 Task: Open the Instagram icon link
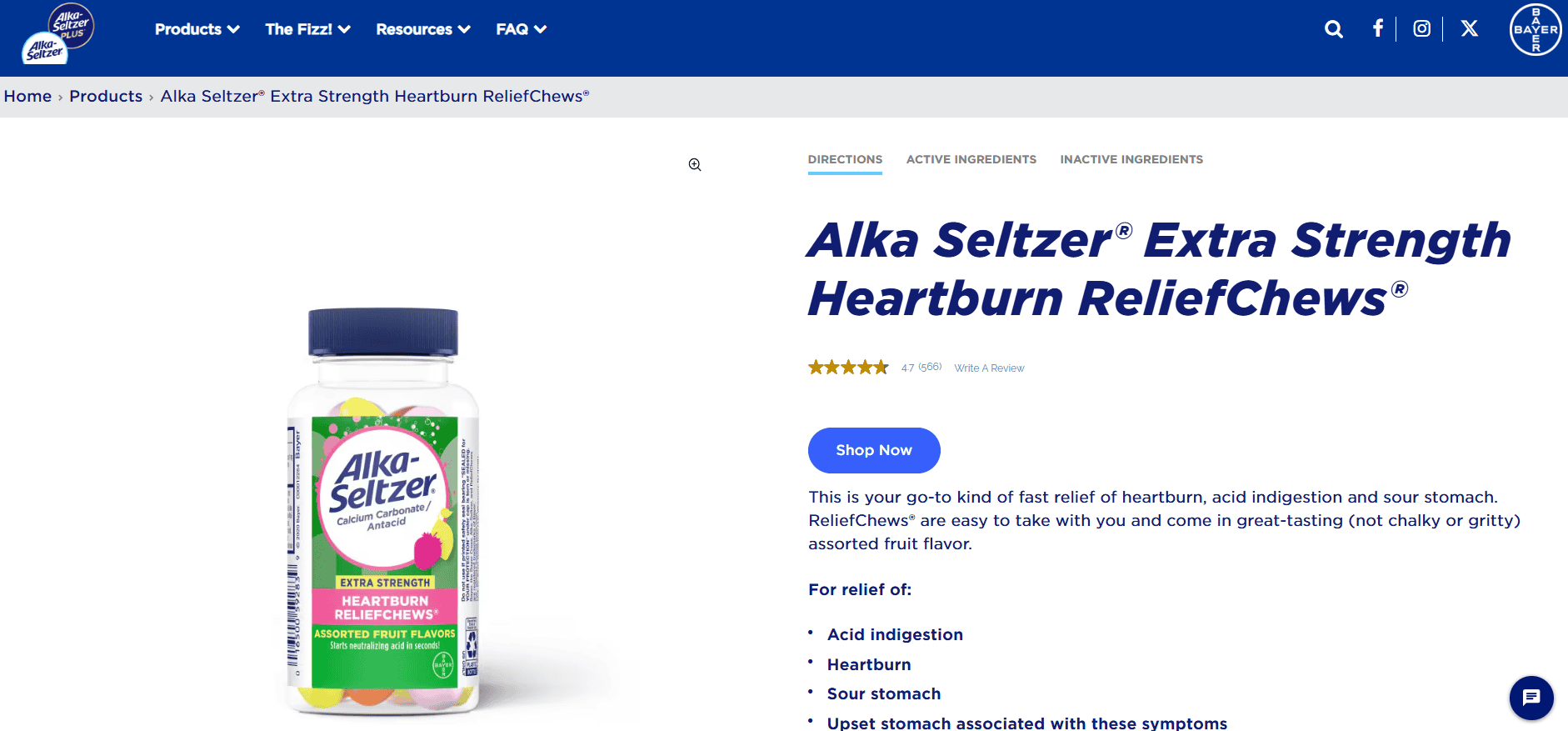point(1422,28)
